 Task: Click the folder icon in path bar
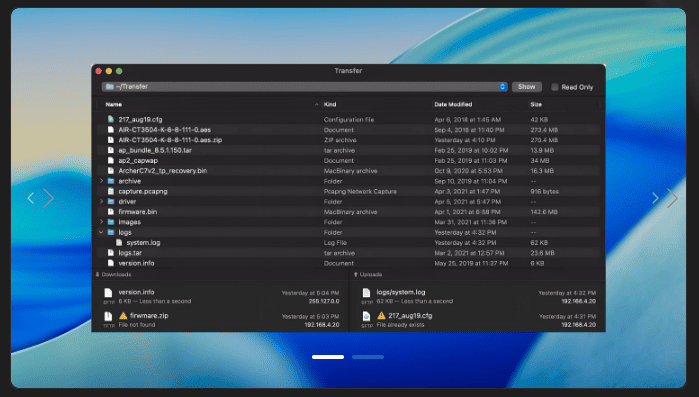(x=109, y=86)
